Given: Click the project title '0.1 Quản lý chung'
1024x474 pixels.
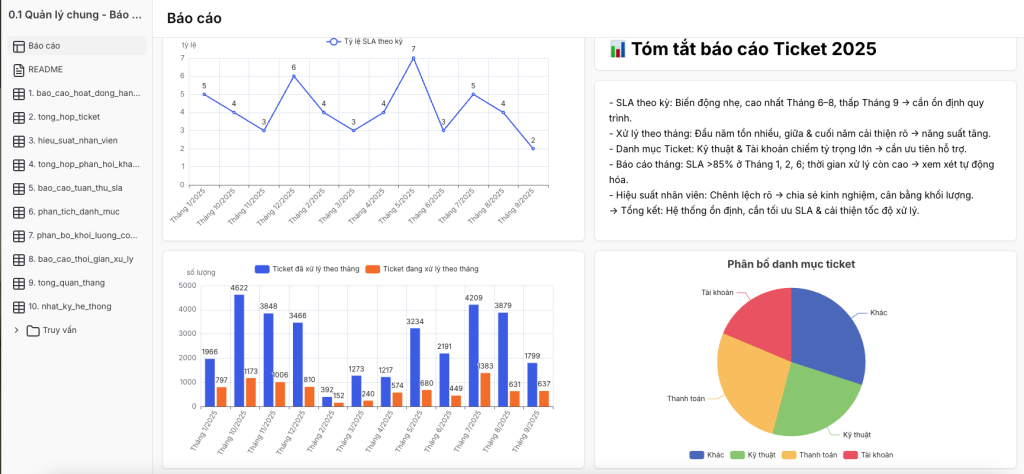Looking at the screenshot, I should 74,17.
